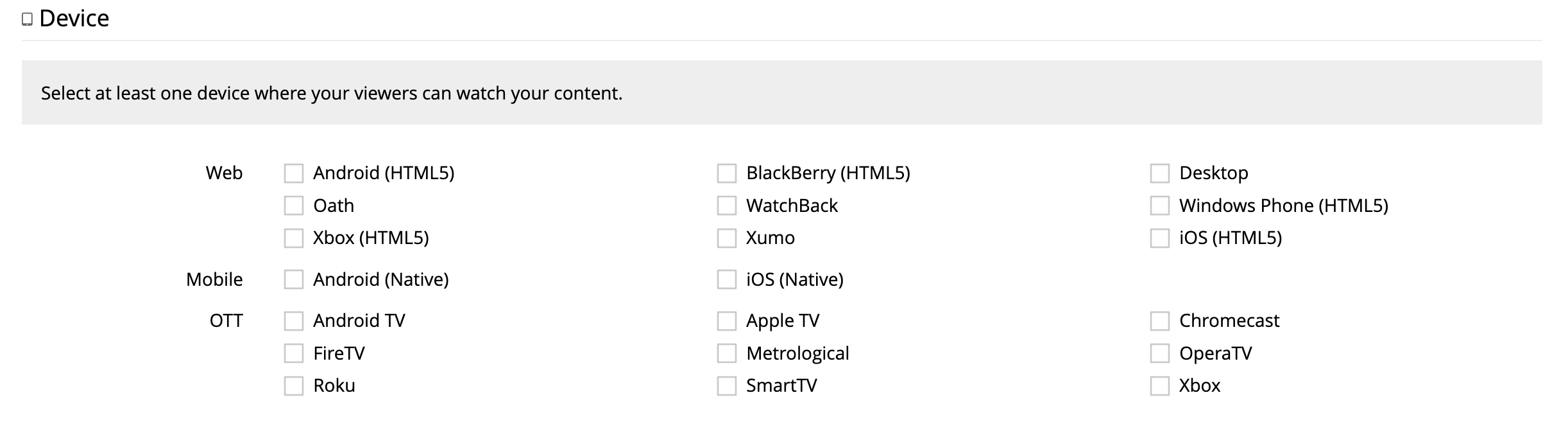The width and height of the screenshot is (1568, 438).
Task: Check the SmartTV device option
Action: pyautogui.click(x=727, y=386)
